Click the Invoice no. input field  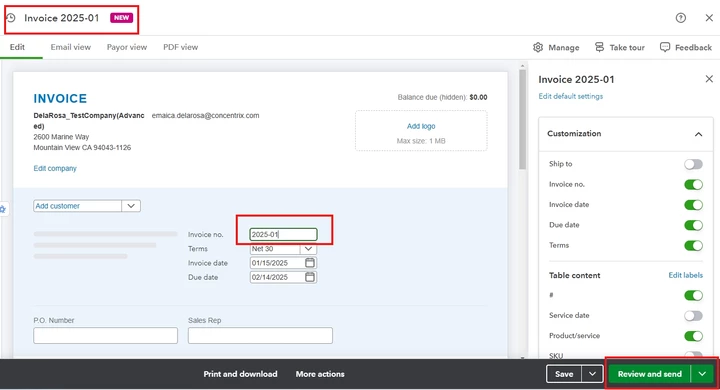pos(283,234)
